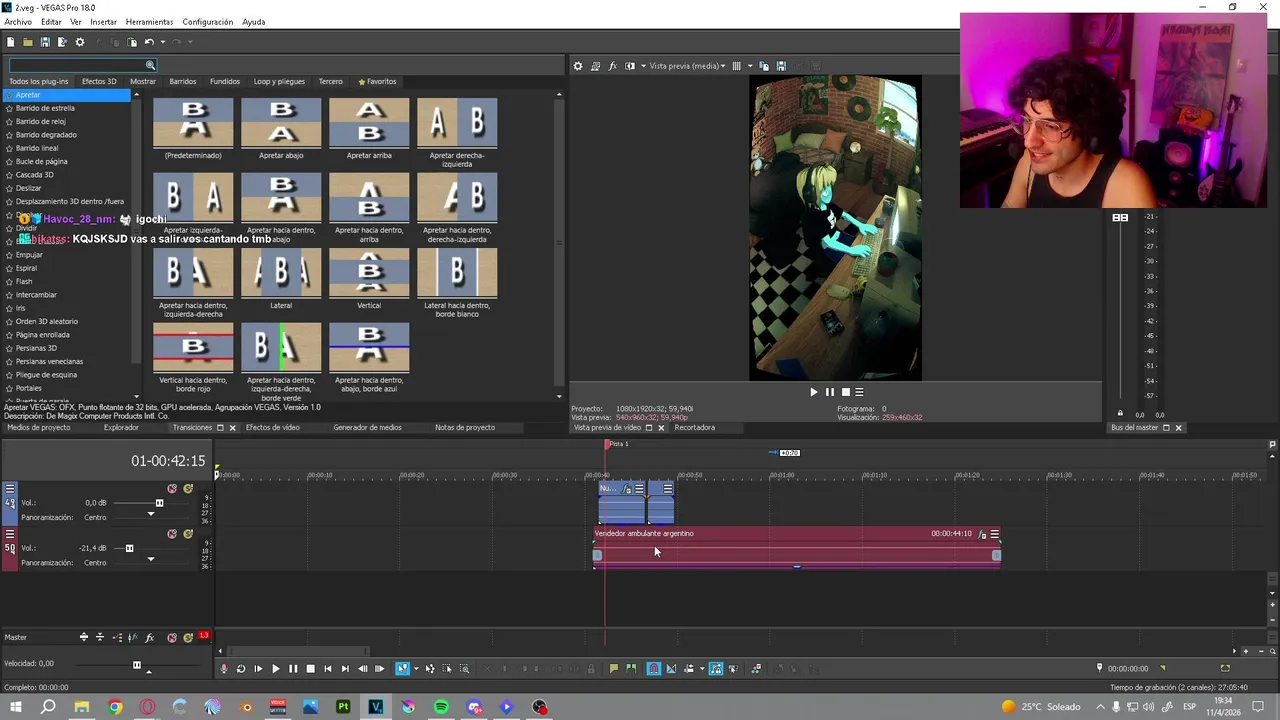Click the plug-in search magnifier icon
Viewport: 1280px width, 720px height.
(x=150, y=66)
